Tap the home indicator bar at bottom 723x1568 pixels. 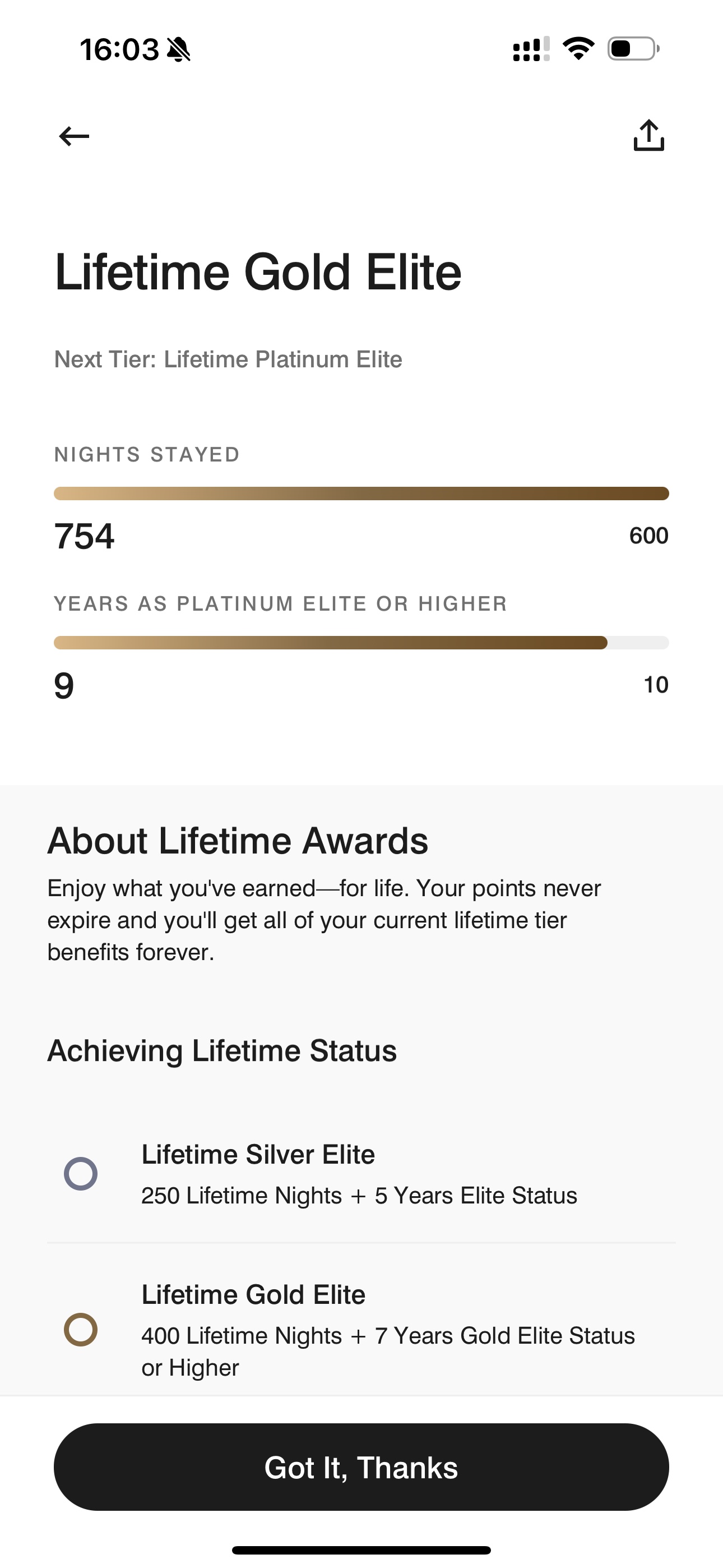pyautogui.click(x=361, y=1549)
